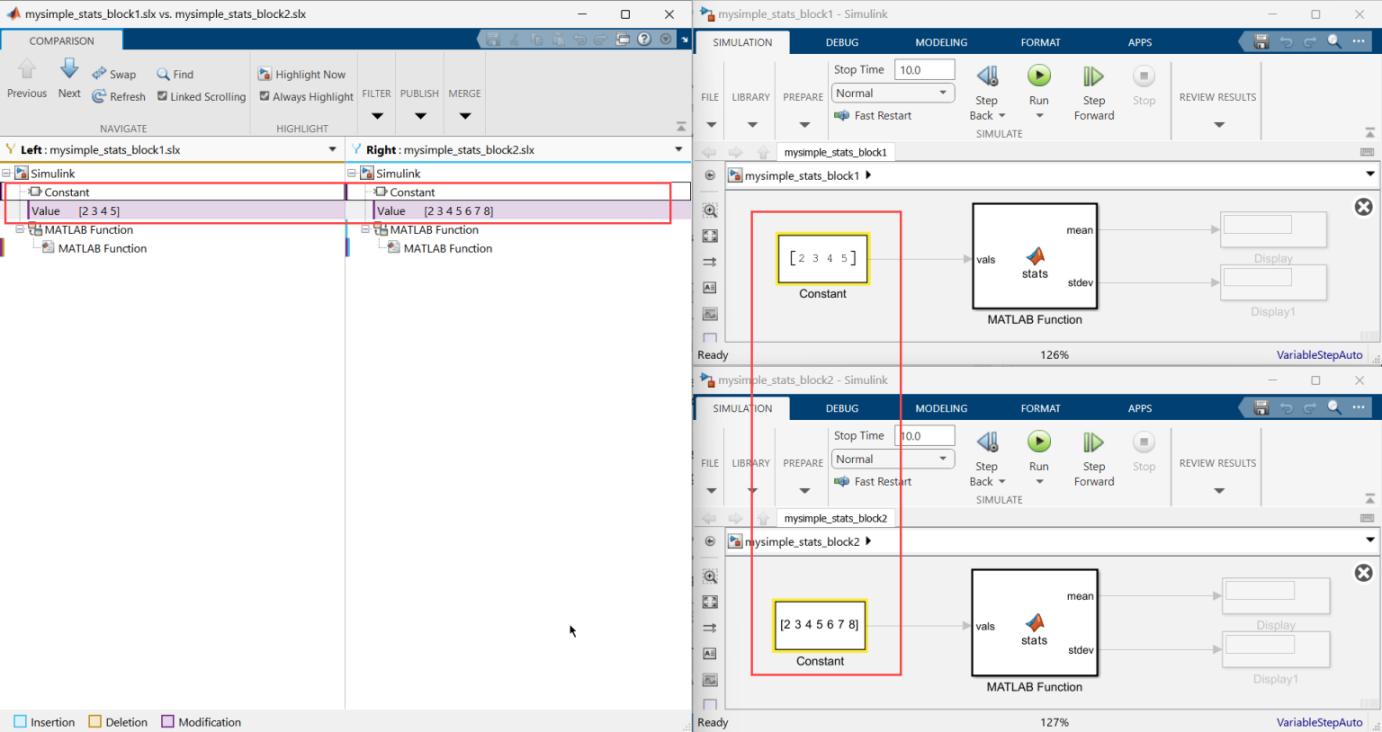Image resolution: width=1382 pixels, height=732 pixels.
Task: Click Run in block1 window
Action: pyautogui.click(x=1039, y=76)
